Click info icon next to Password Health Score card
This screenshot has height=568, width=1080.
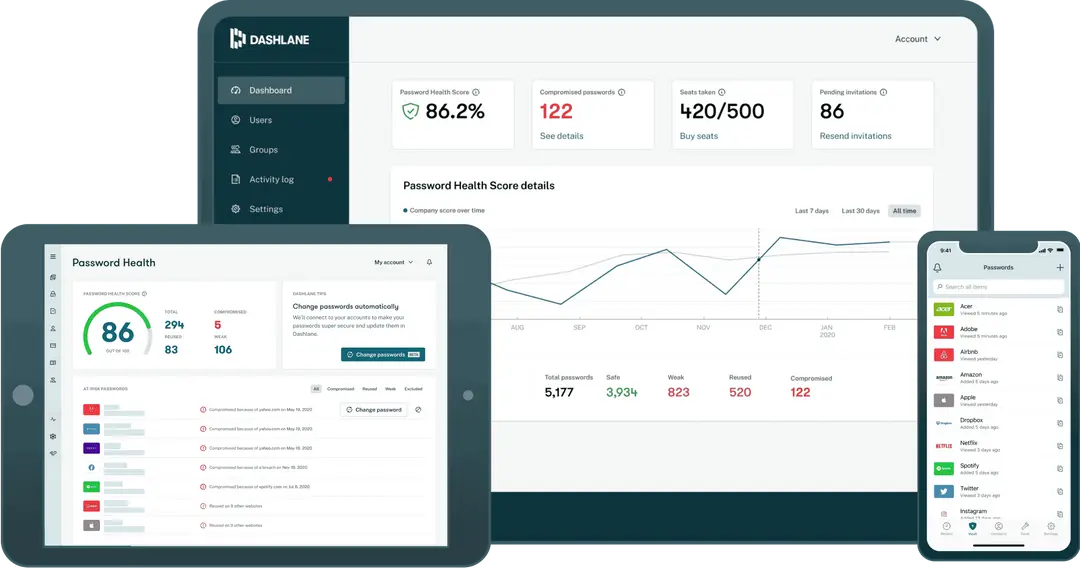(x=476, y=92)
